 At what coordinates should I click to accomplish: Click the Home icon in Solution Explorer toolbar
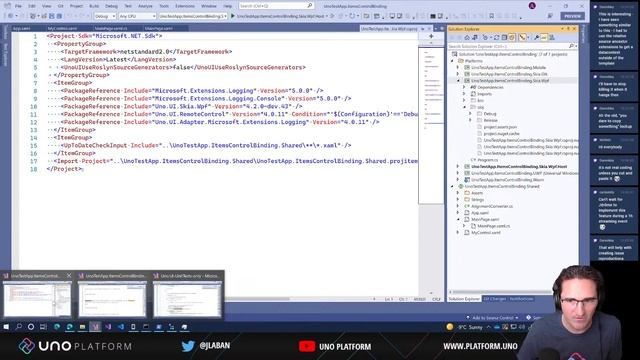point(467,38)
